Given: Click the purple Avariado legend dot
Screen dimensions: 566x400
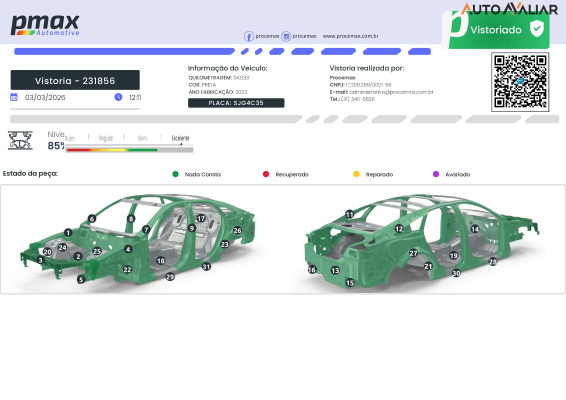Looking at the screenshot, I should pos(436,174).
